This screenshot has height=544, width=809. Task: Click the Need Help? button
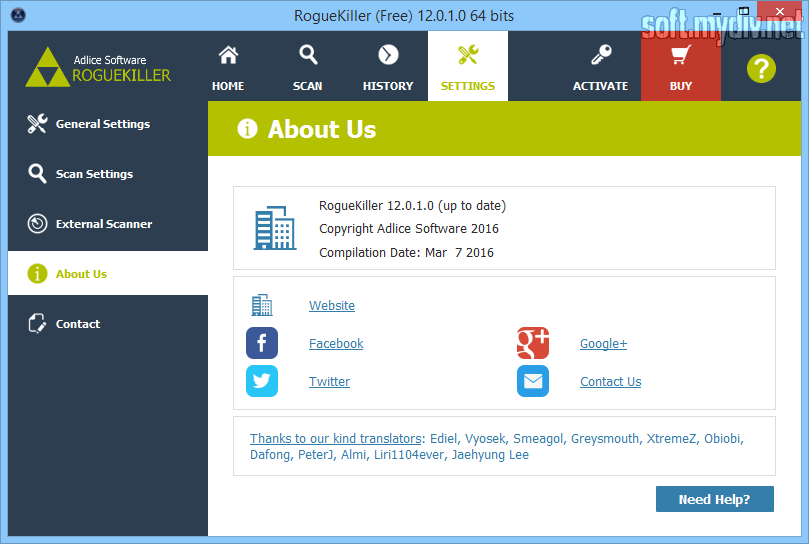click(715, 499)
